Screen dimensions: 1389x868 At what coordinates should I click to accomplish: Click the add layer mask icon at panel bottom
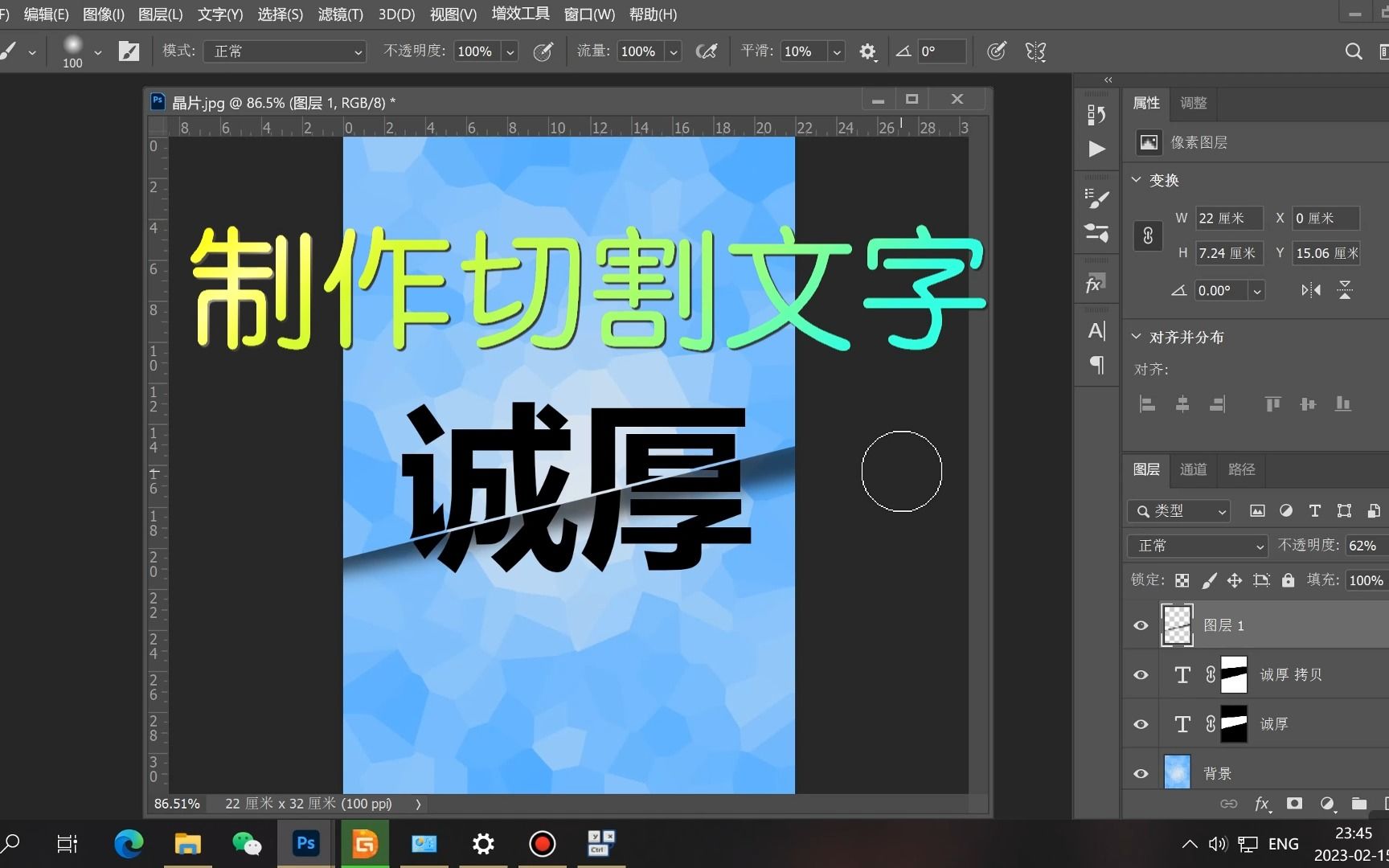pos(1294,803)
